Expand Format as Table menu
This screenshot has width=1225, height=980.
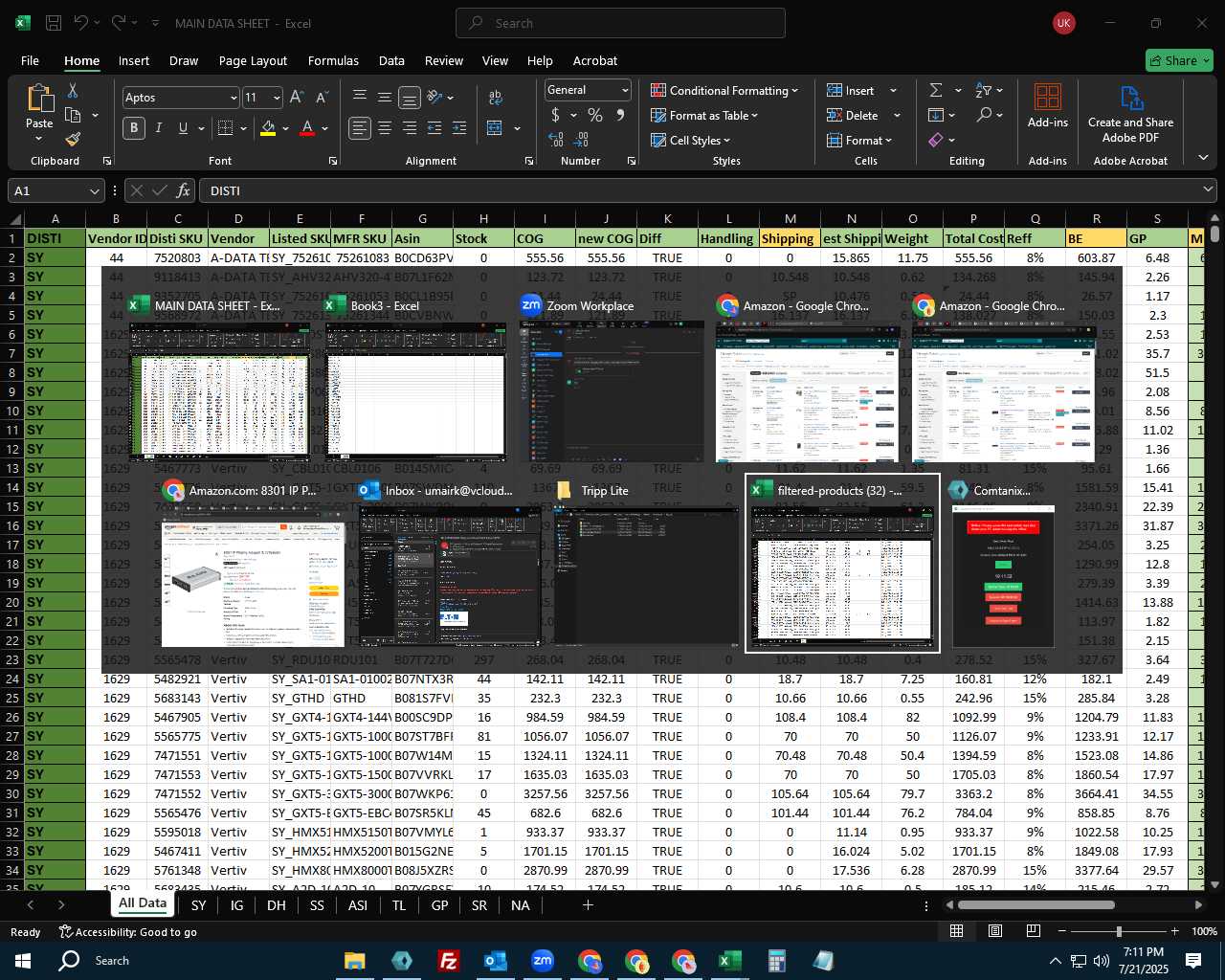[x=704, y=115]
